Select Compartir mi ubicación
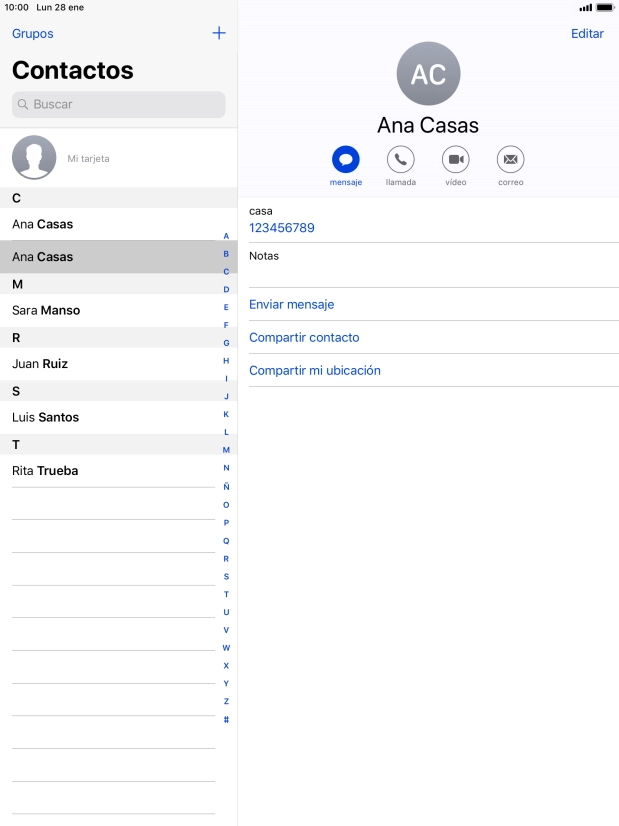 pos(315,370)
